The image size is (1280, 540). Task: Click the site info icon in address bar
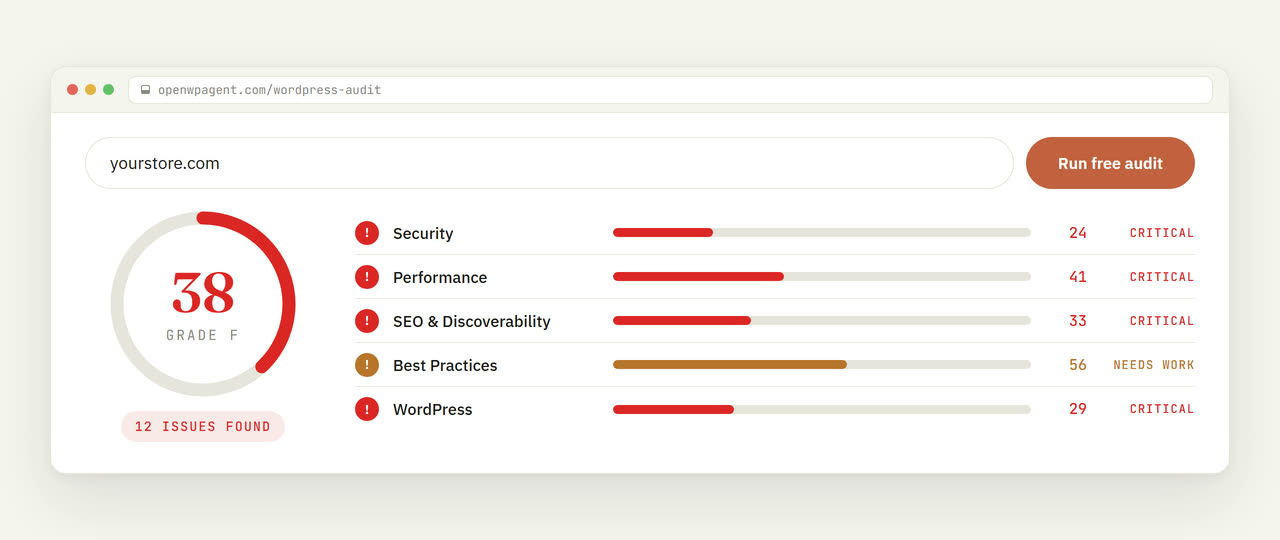coord(145,90)
